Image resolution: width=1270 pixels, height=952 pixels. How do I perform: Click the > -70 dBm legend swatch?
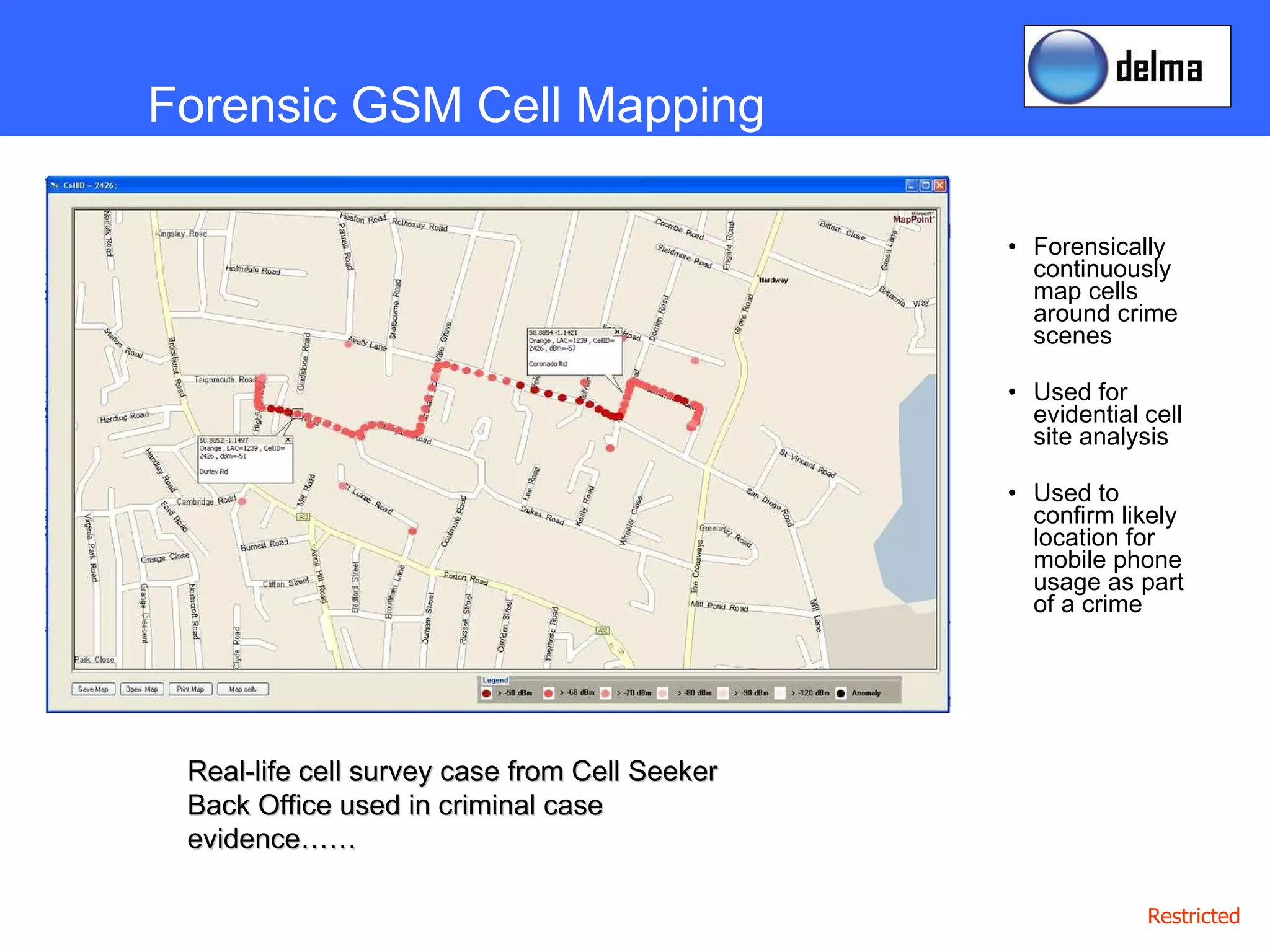point(605,693)
